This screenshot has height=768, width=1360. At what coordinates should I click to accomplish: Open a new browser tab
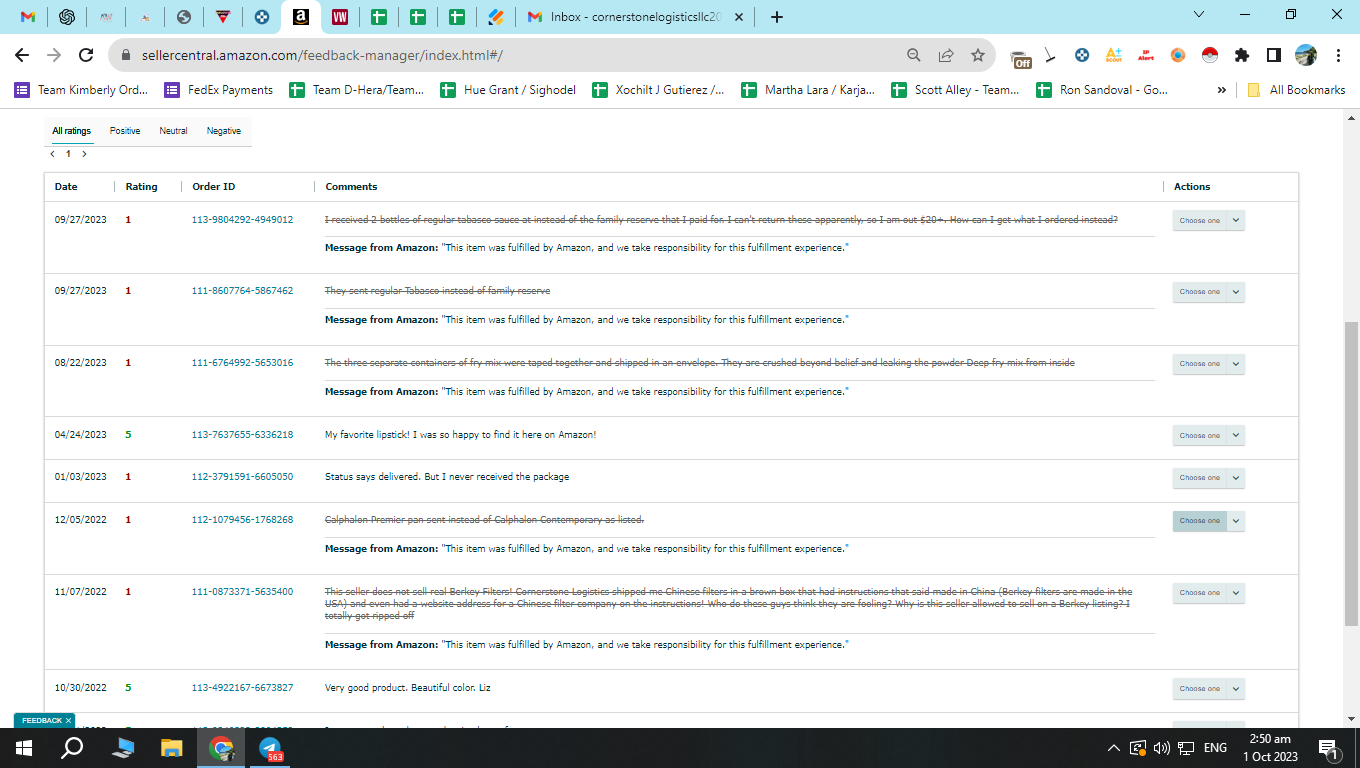[777, 17]
